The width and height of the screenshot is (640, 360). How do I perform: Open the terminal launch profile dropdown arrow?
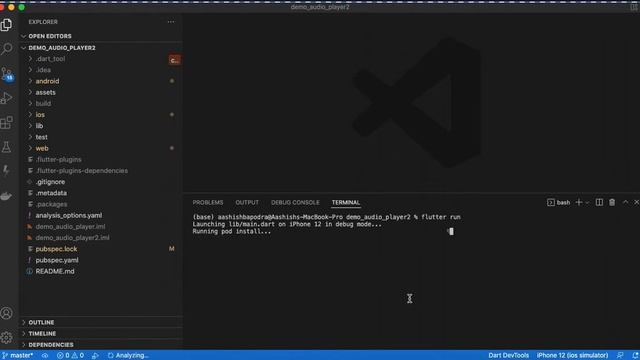point(587,202)
